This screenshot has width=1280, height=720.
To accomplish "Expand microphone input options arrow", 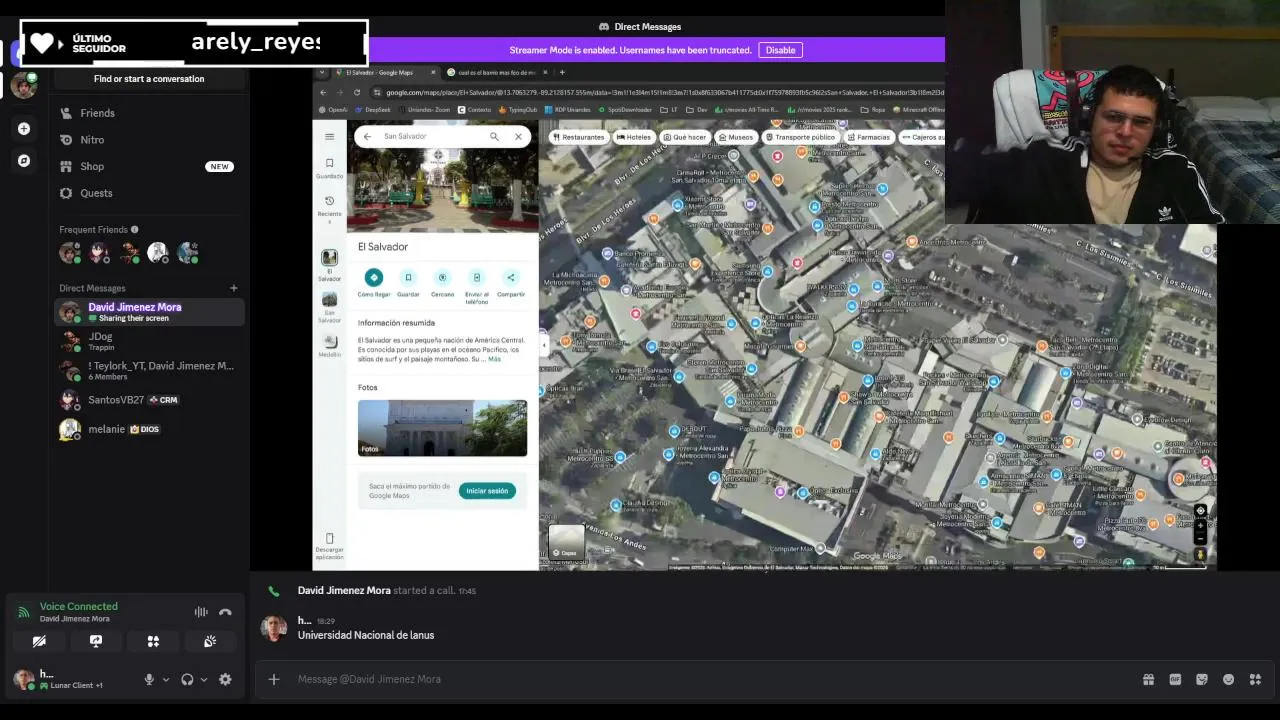I will click(165, 680).
